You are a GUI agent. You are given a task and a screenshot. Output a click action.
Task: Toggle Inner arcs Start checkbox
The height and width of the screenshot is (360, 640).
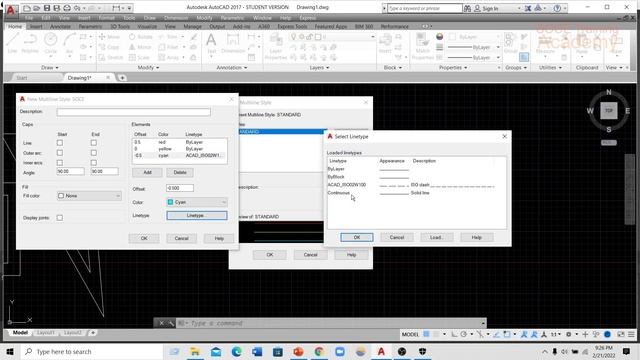click(60, 162)
